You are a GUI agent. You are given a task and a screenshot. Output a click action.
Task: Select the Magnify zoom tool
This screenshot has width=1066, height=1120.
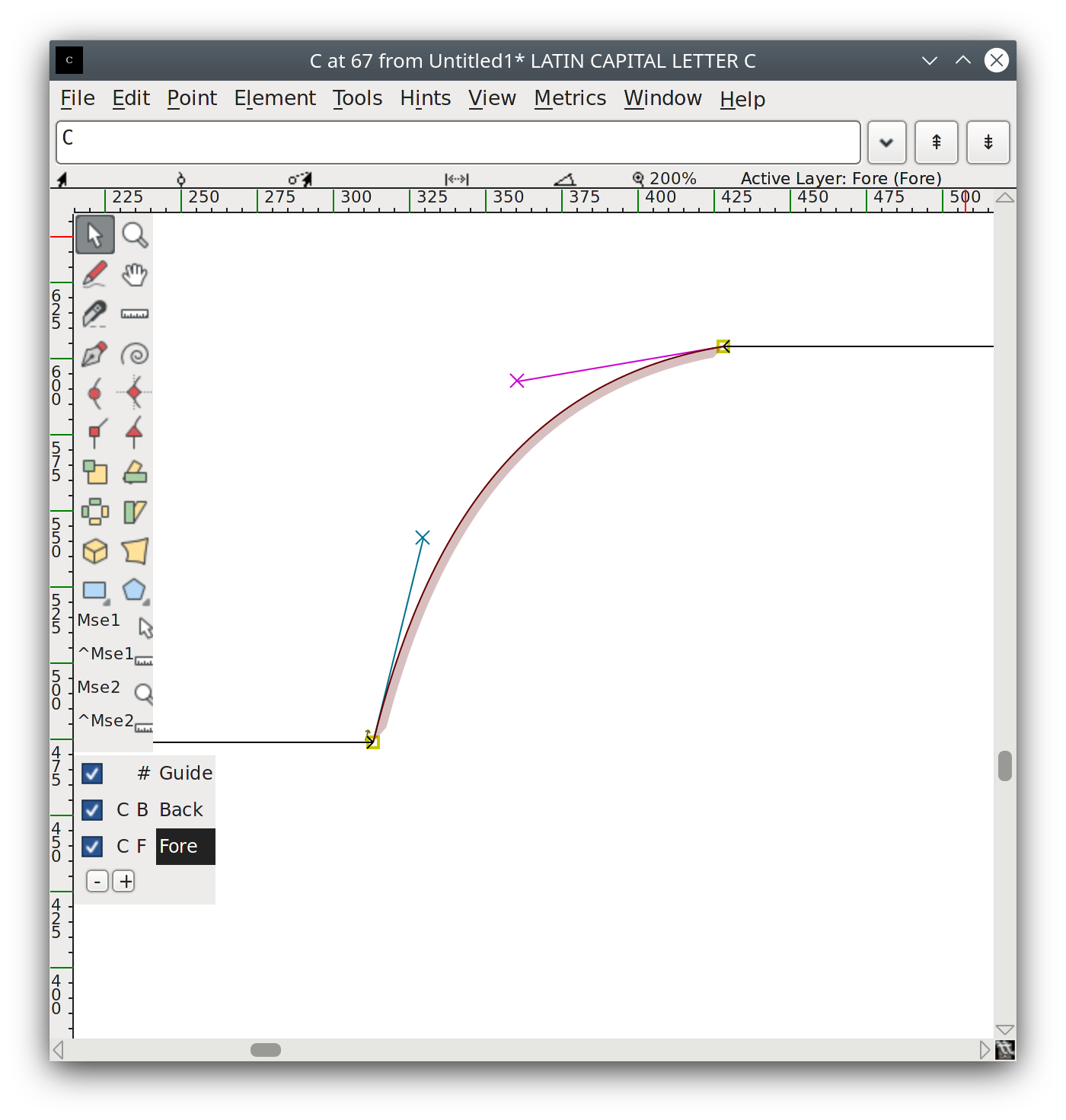click(x=135, y=235)
